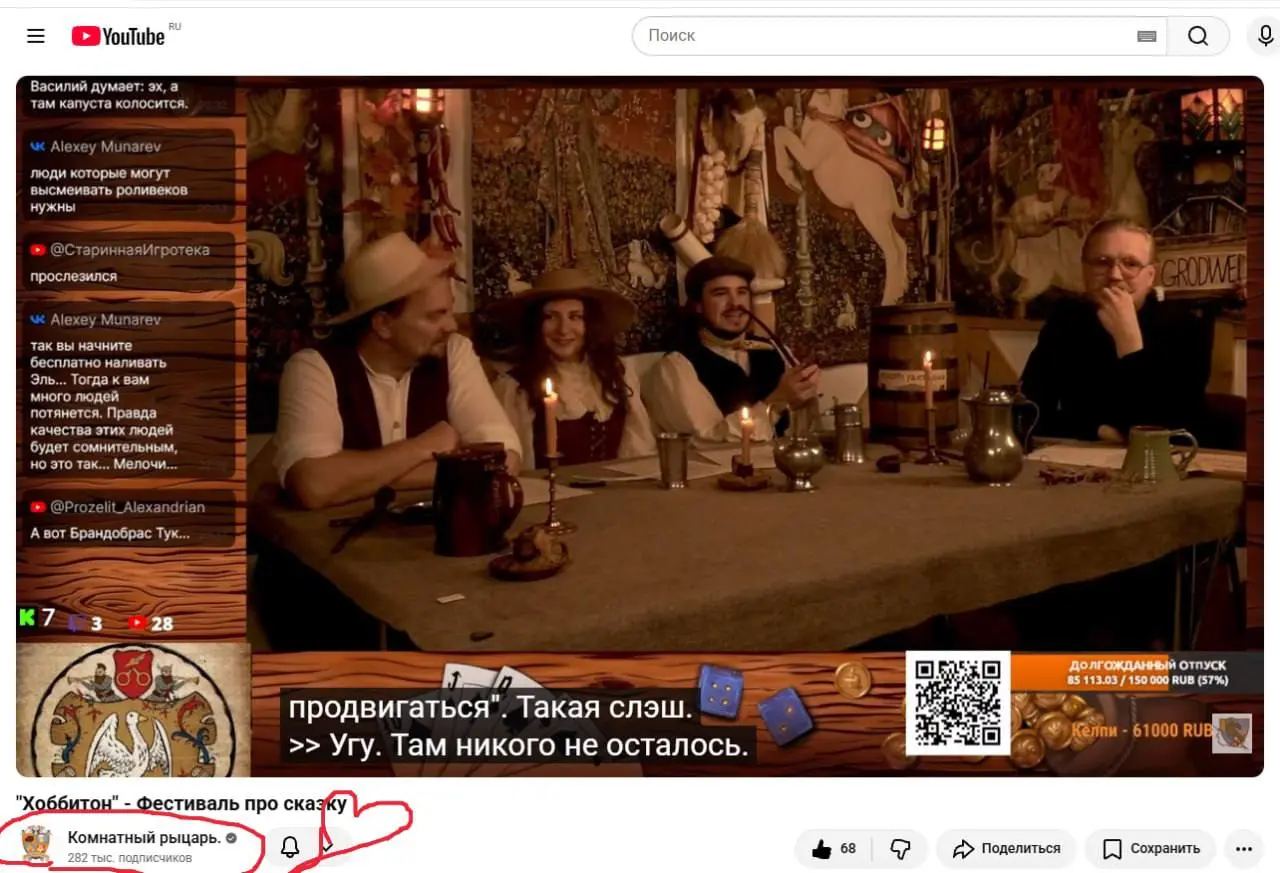Click the ДОЛГОЖДАННЫЙ ОТПУСК donation goal bar
The height and width of the screenshot is (873, 1280).
[x=1136, y=672]
